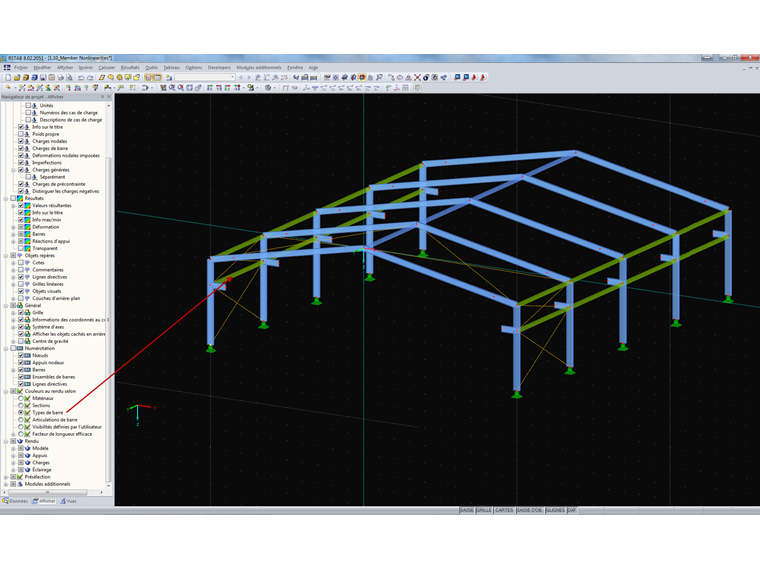The height and width of the screenshot is (570, 760).
Task: Toggle GRILLE in status bar
Action: [x=484, y=510]
